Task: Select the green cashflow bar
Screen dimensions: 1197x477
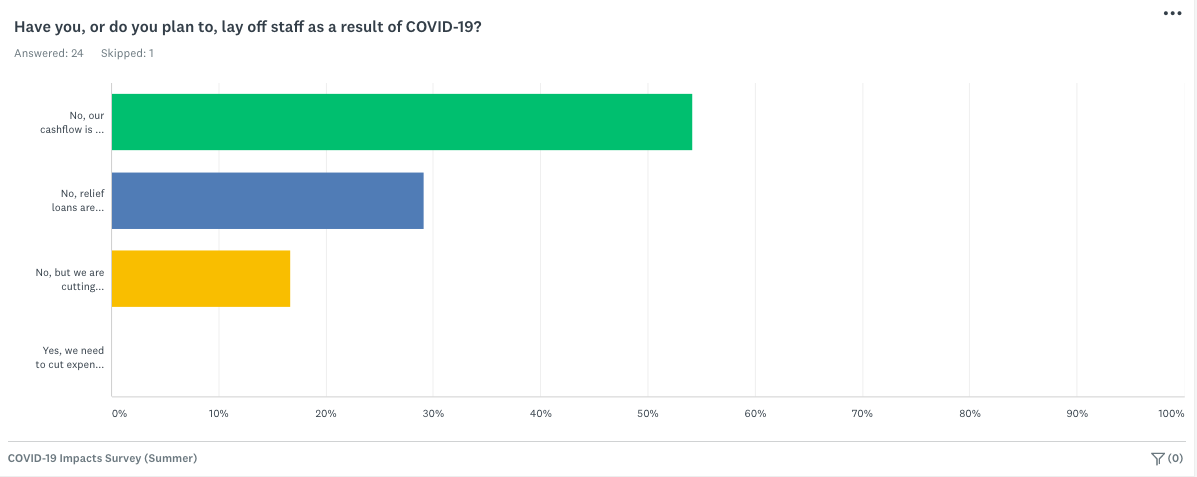Action: click(x=402, y=122)
